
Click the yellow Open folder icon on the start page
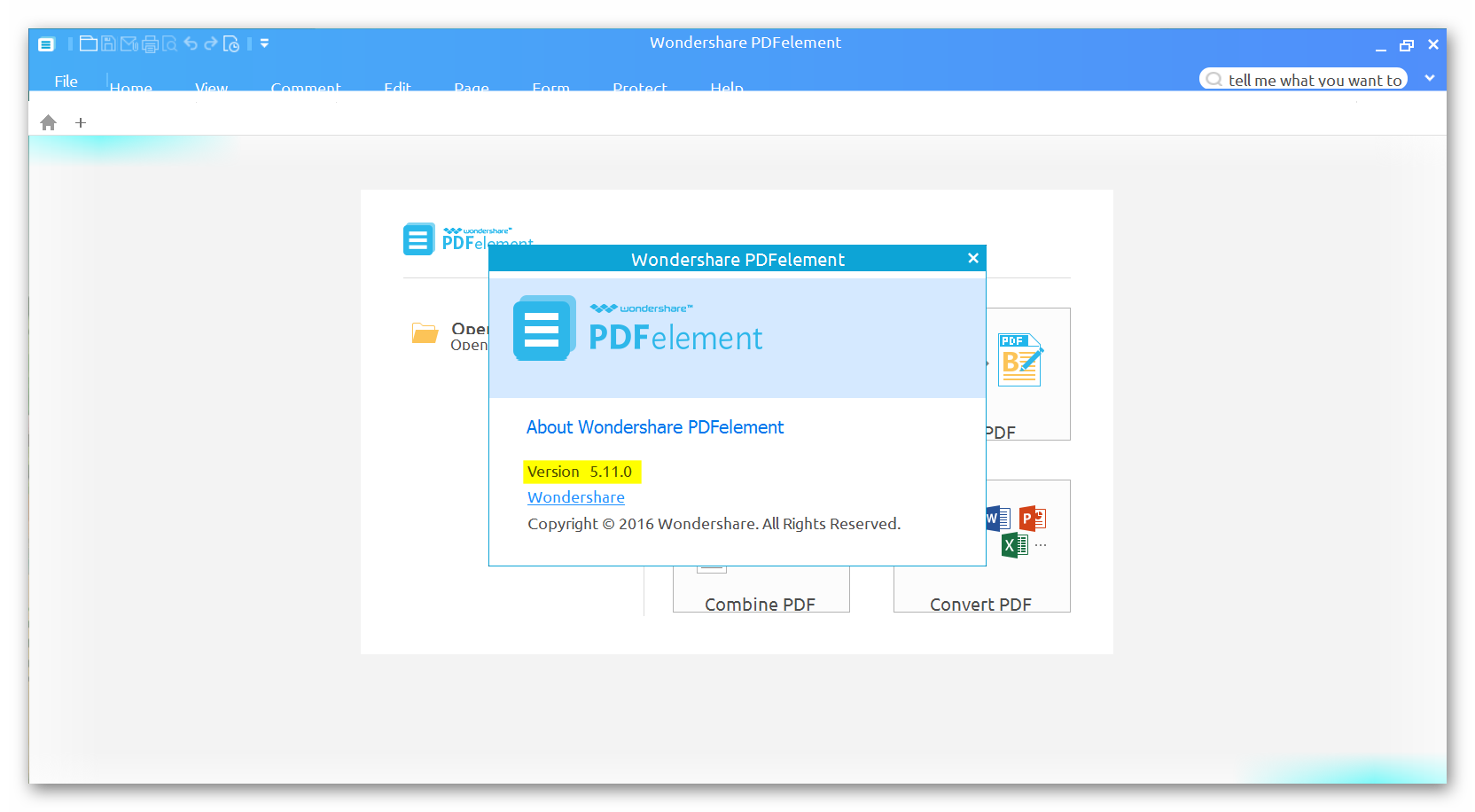coord(425,333)
